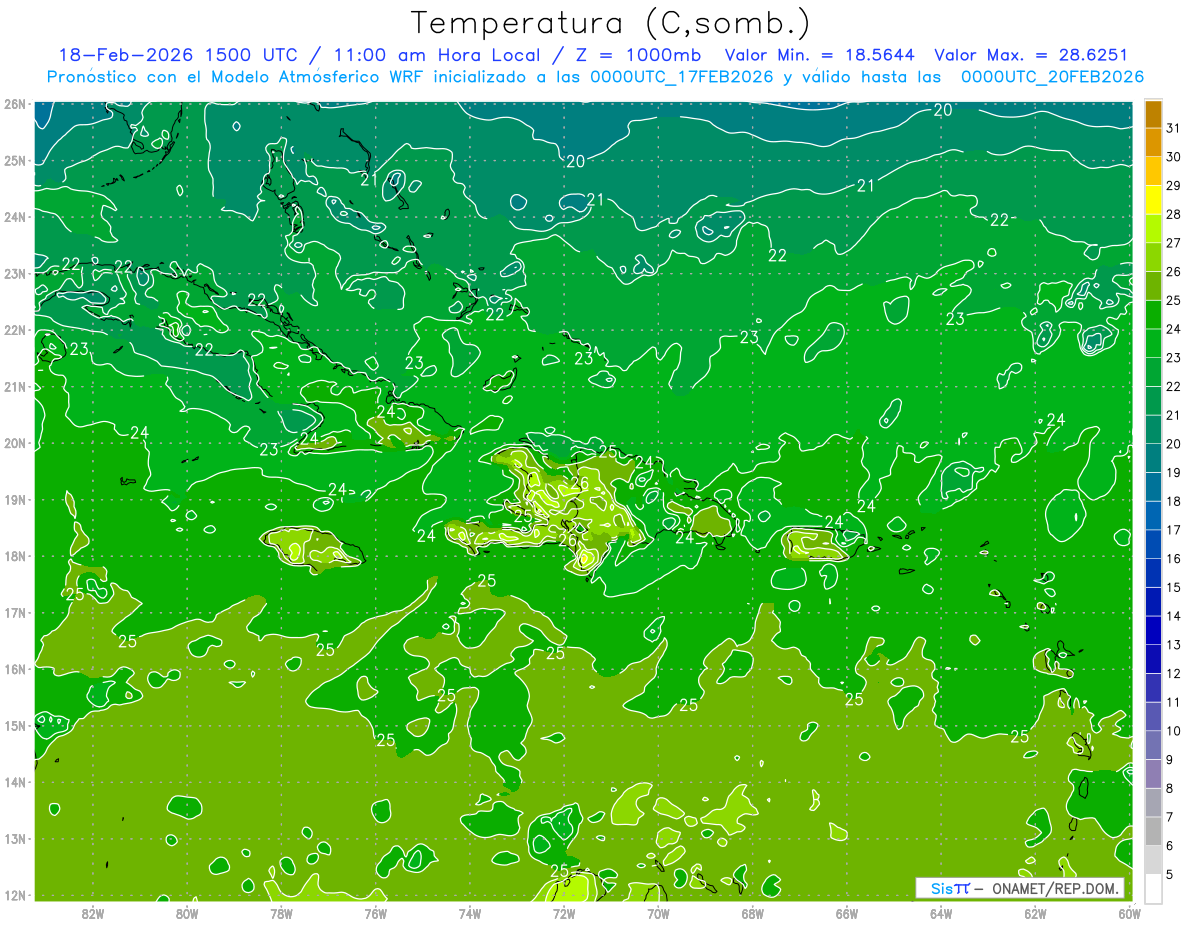Click the "18N" latitude axis label

pos(14,556)
